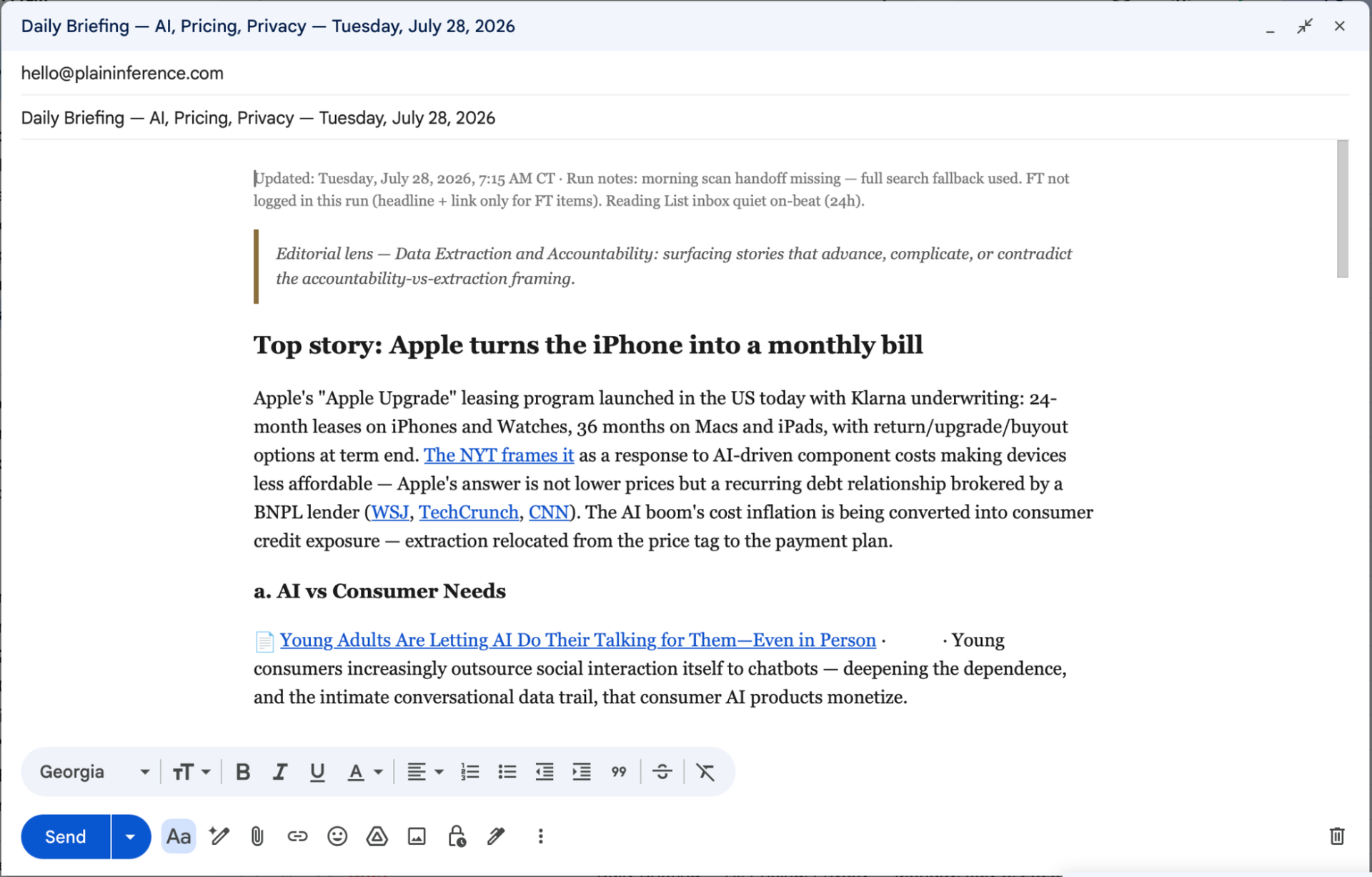Apply blockquote formatting
Screen dimensions: 1372x877
pyautogui.click(x=619, y=772)
